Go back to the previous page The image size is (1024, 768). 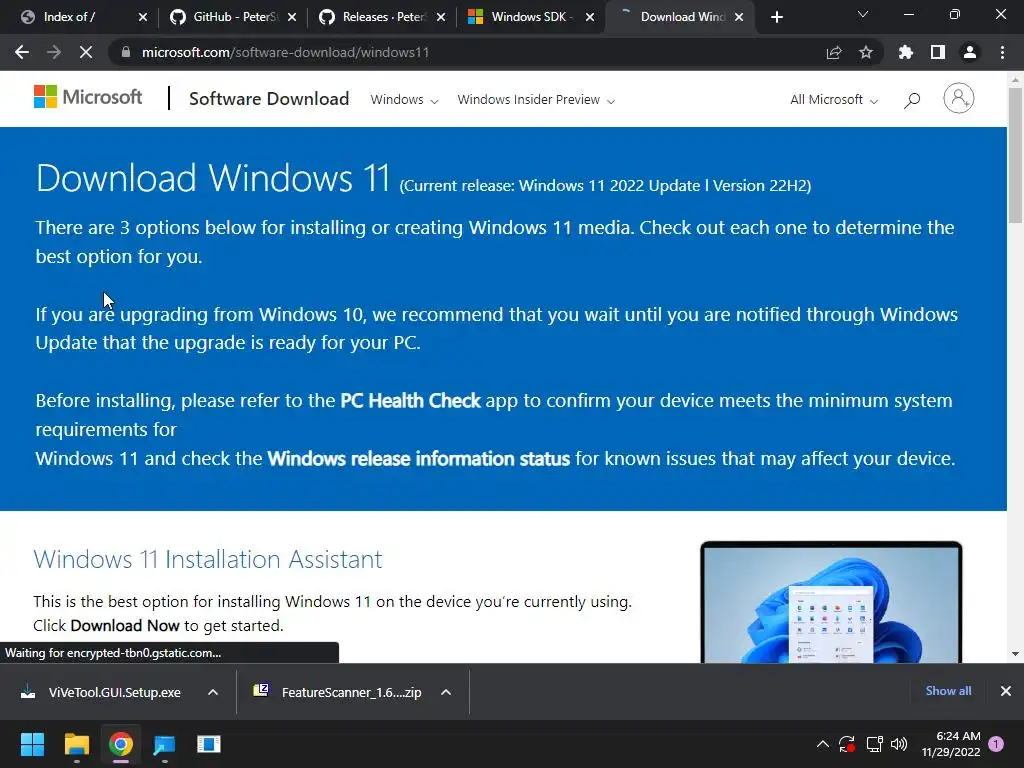[x=22, y=52]
